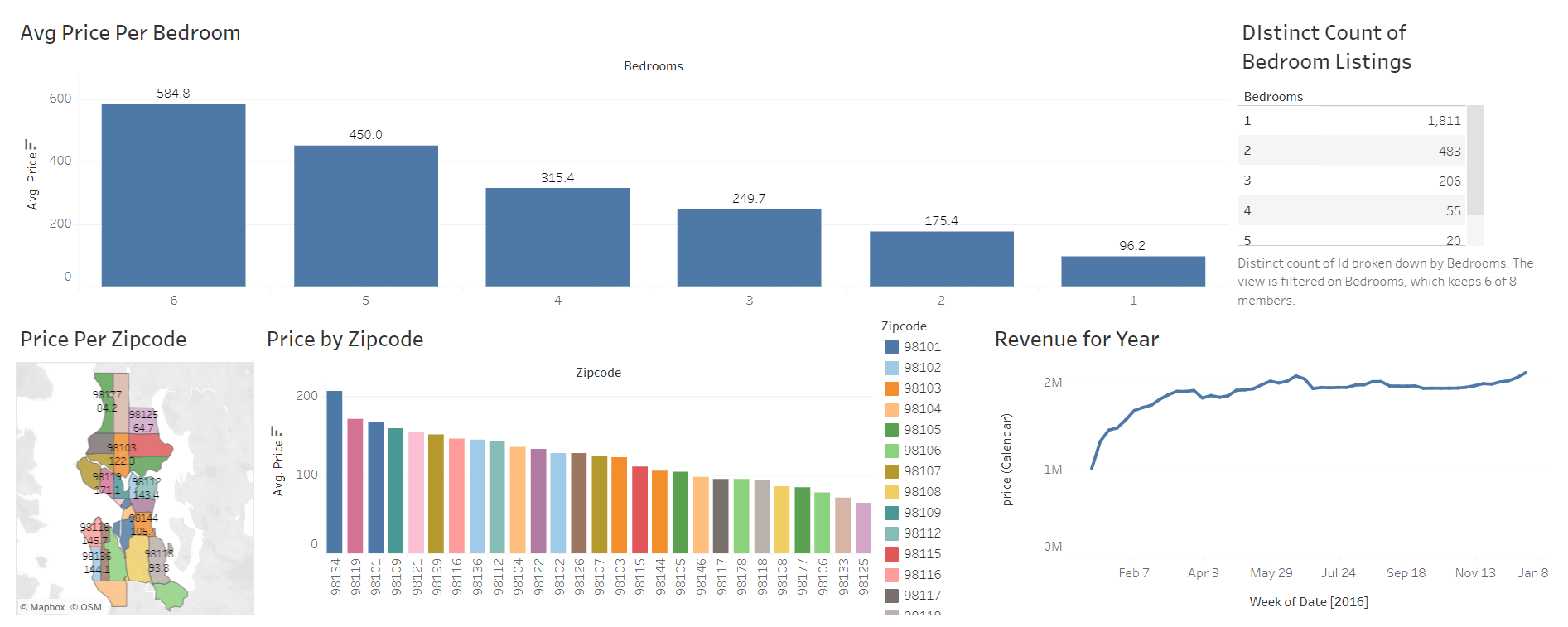The width and height of the screenshot is (1568, 627).
Task: Select the Bedrooms 2 row with 483 listings
Action: tap(1352, 151)
